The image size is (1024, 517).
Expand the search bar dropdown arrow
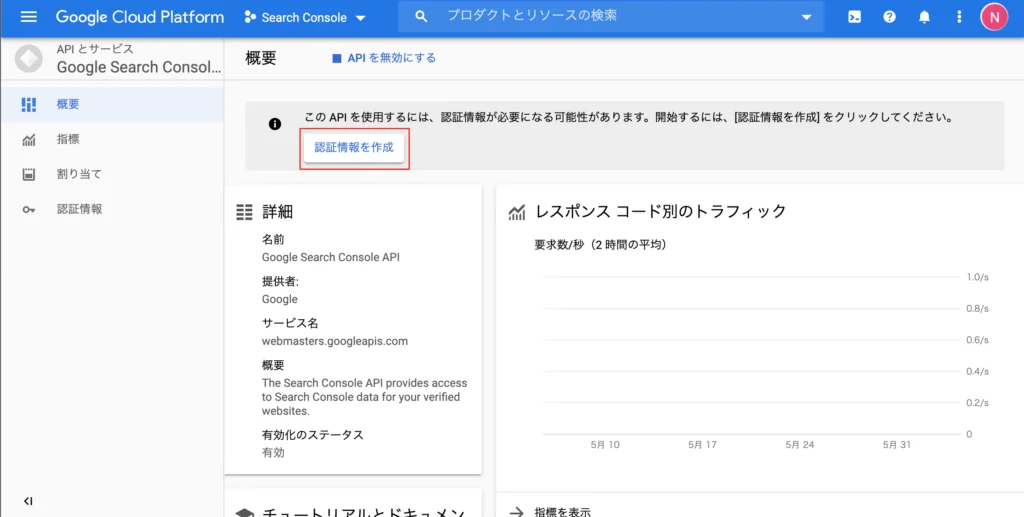(x=807, y=17)
